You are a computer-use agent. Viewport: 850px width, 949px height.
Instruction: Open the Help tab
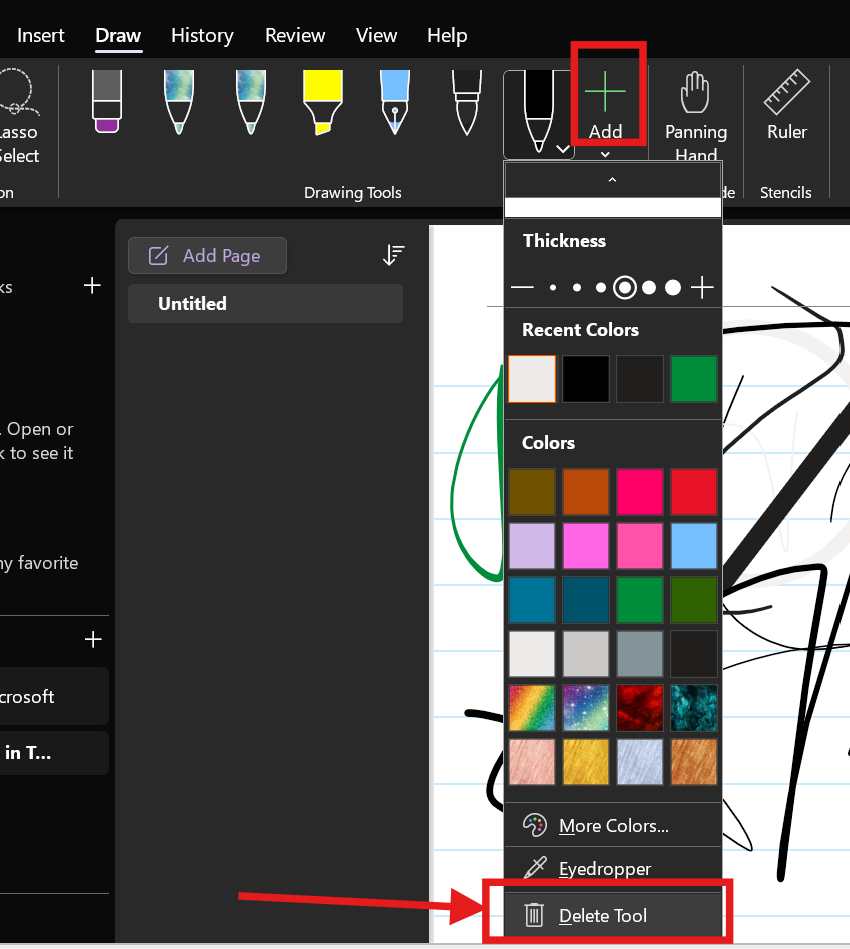(x=447, y=35)
